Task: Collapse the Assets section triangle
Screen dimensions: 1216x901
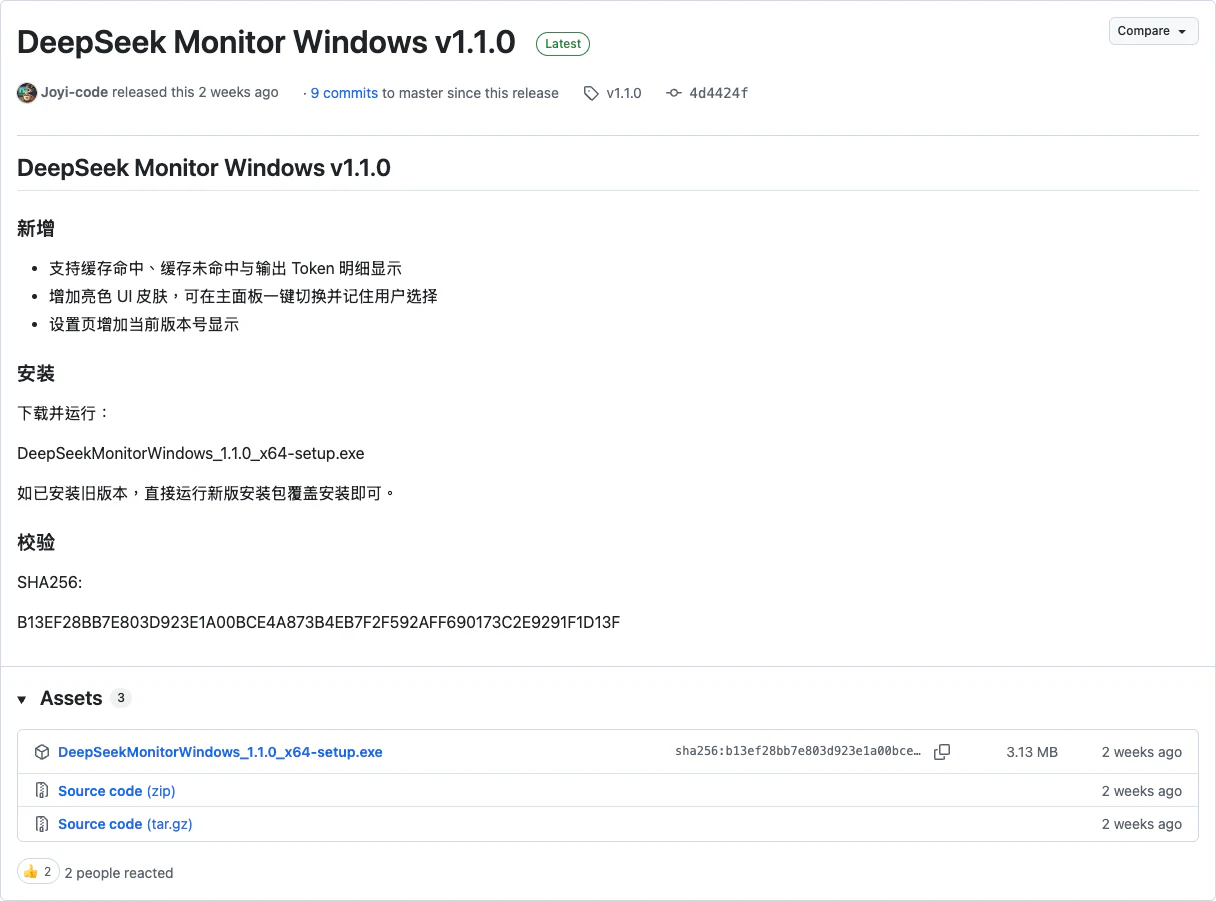Action: 22,699
